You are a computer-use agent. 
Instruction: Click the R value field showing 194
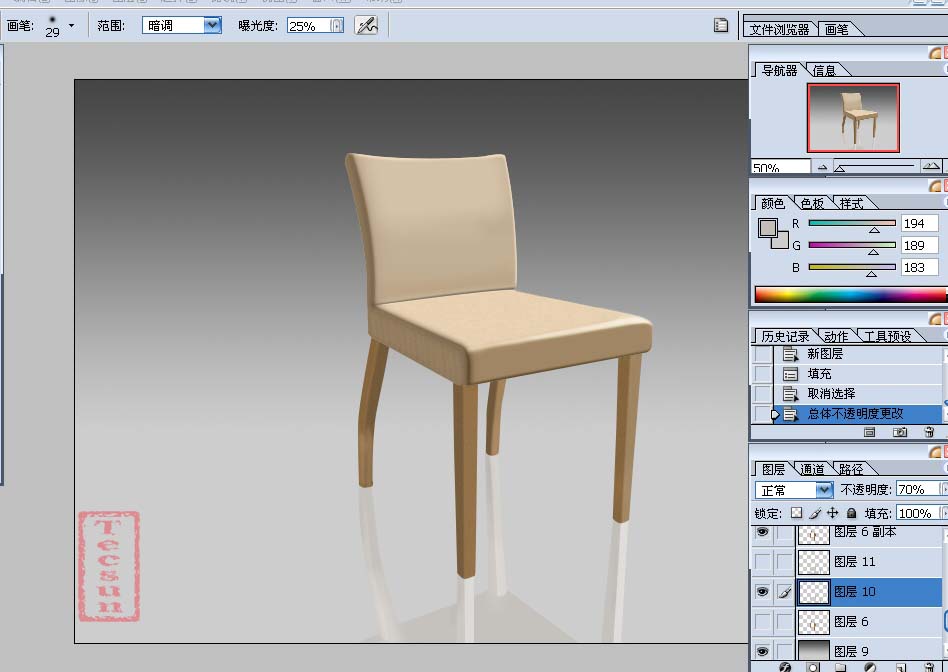click(920, 223)
